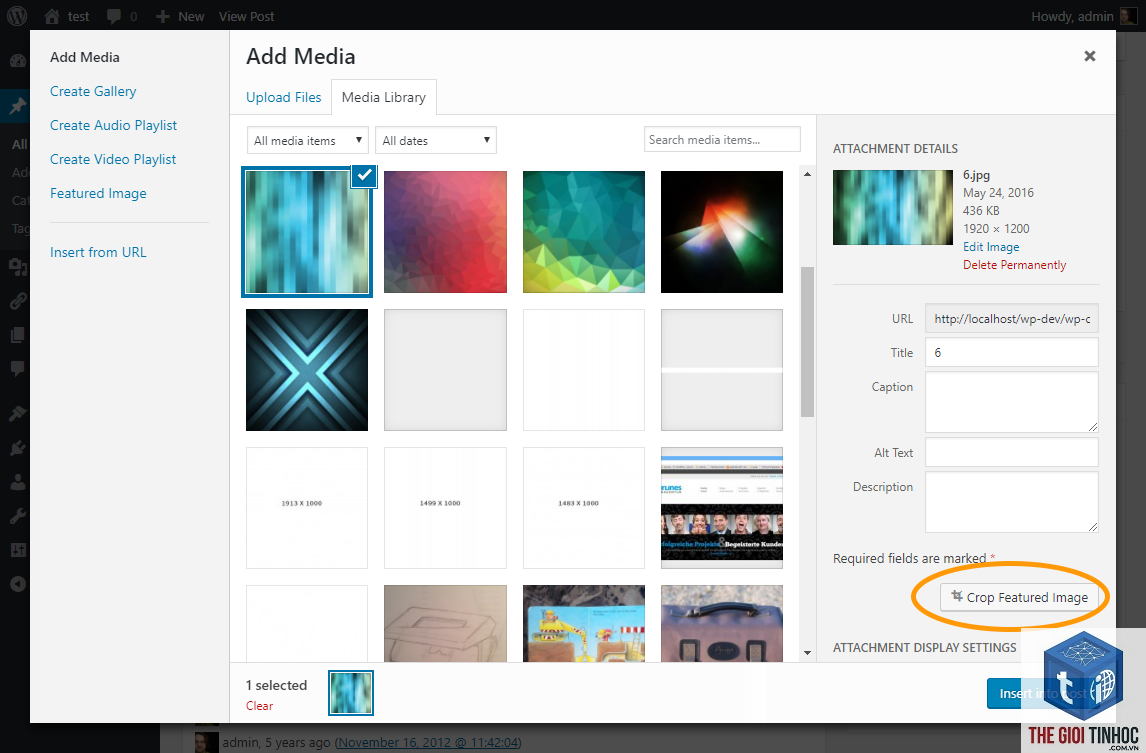Deselect the checked blue stripes image
The width and height of the screenshot is (1146, 753).
click(364, 175)
